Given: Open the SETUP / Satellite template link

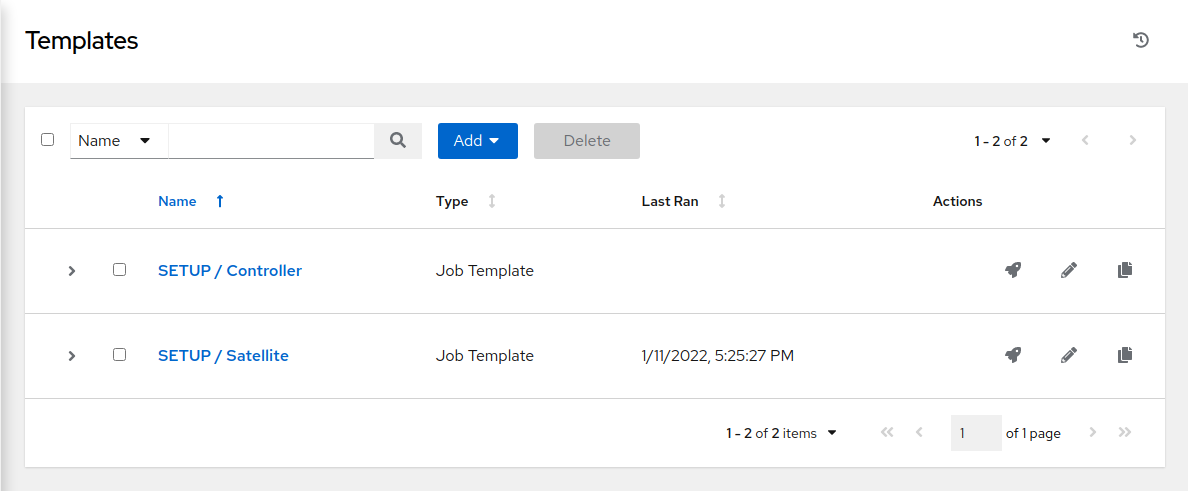Looking at the screenshot, I should [223, 355].
